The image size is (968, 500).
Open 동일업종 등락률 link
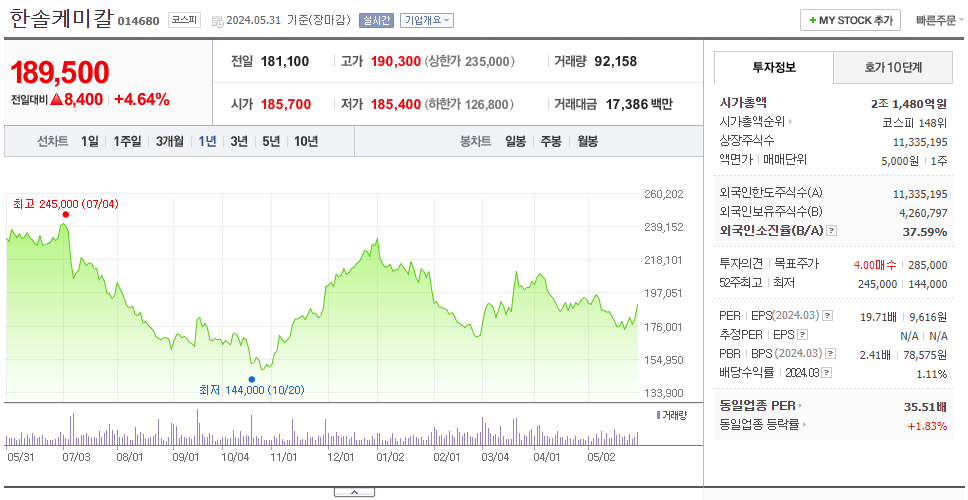pos(763,425)
